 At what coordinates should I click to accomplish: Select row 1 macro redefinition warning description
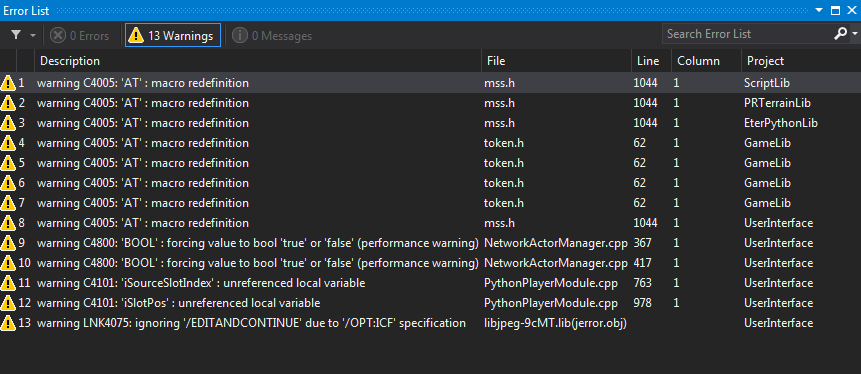point(143,83)
